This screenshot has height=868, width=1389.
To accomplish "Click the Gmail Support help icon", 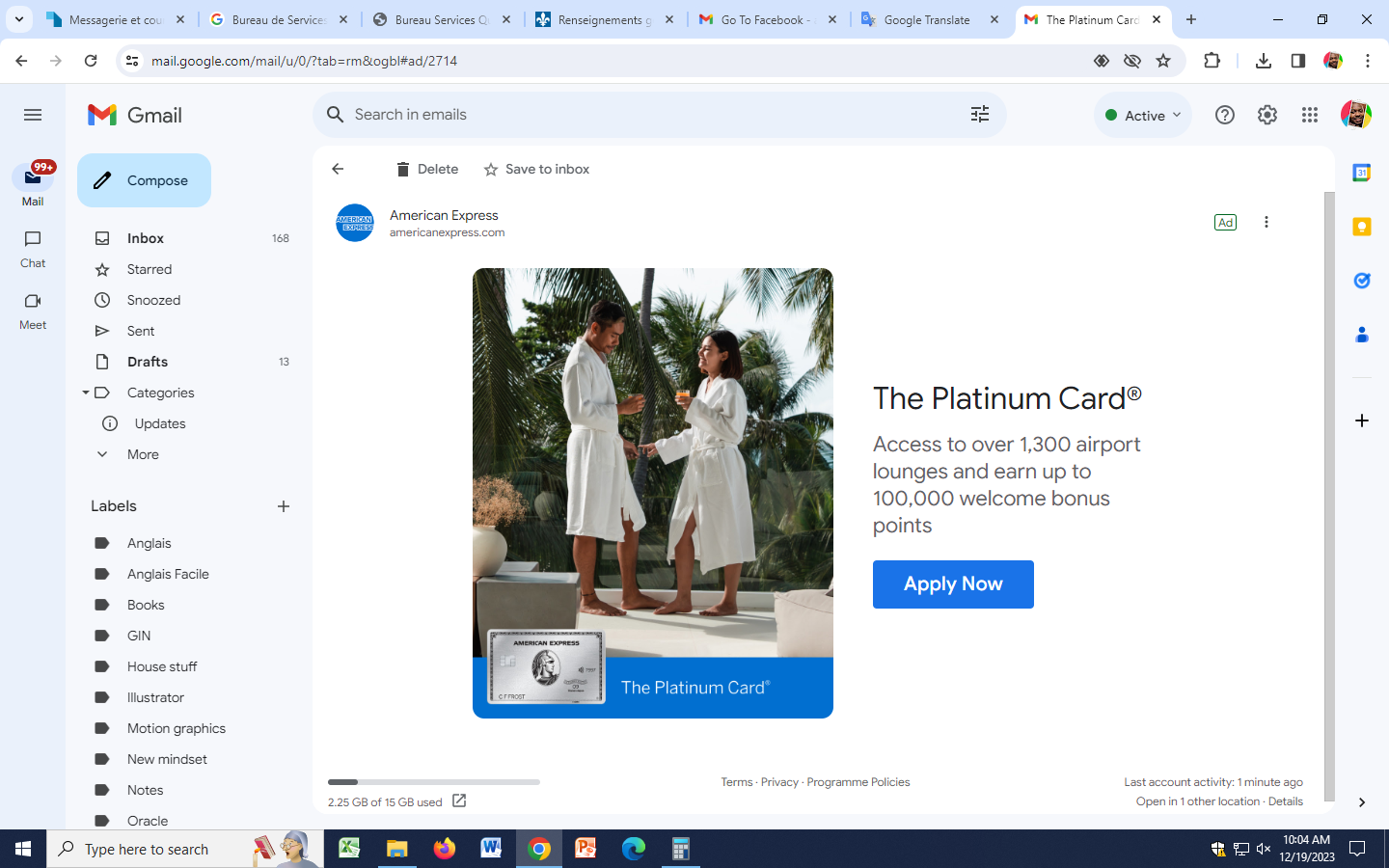I will tap(1224, 115).
